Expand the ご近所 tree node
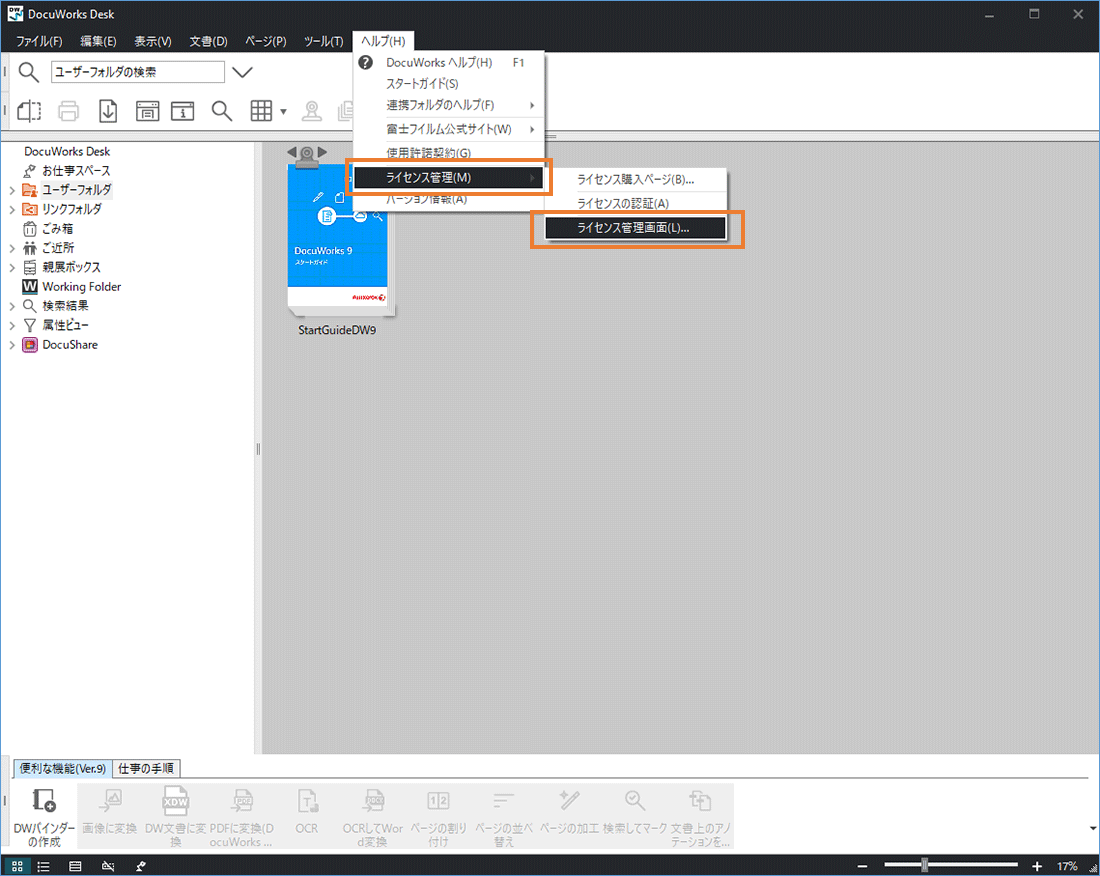Viewport: 1100px width, 876px height. 12,248
